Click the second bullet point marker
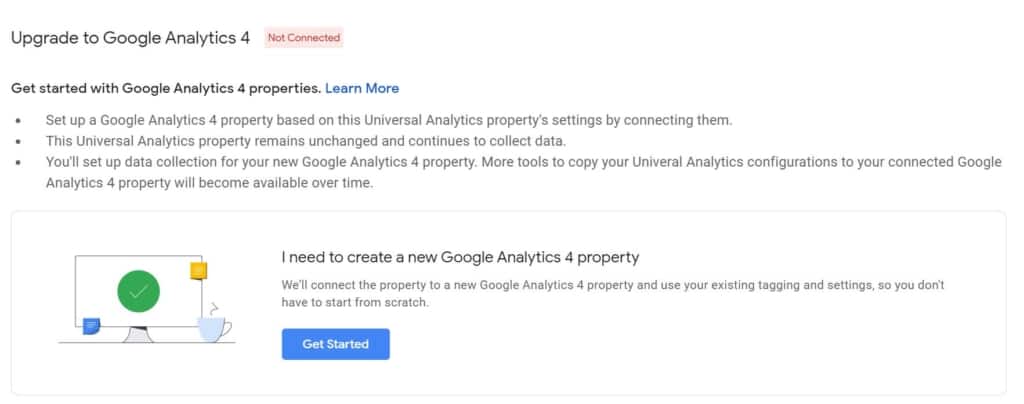 [18, 141]
